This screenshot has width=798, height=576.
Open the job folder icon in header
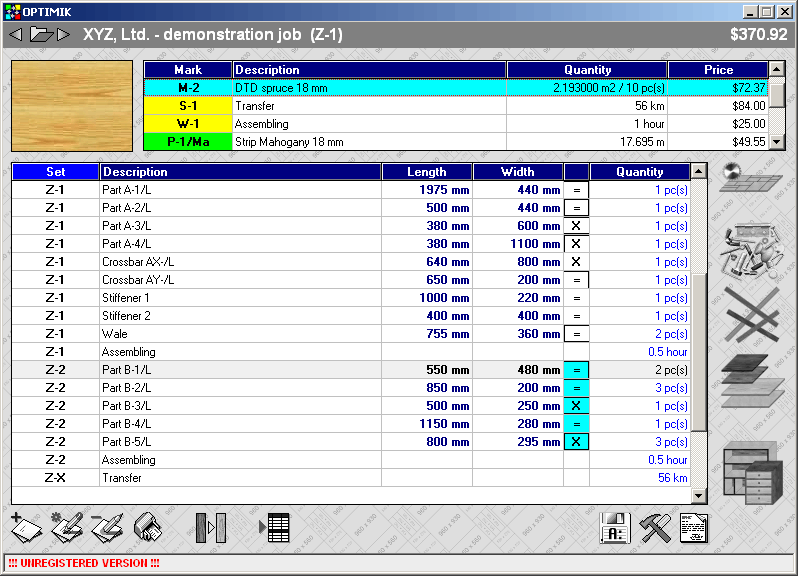(41, 35)
